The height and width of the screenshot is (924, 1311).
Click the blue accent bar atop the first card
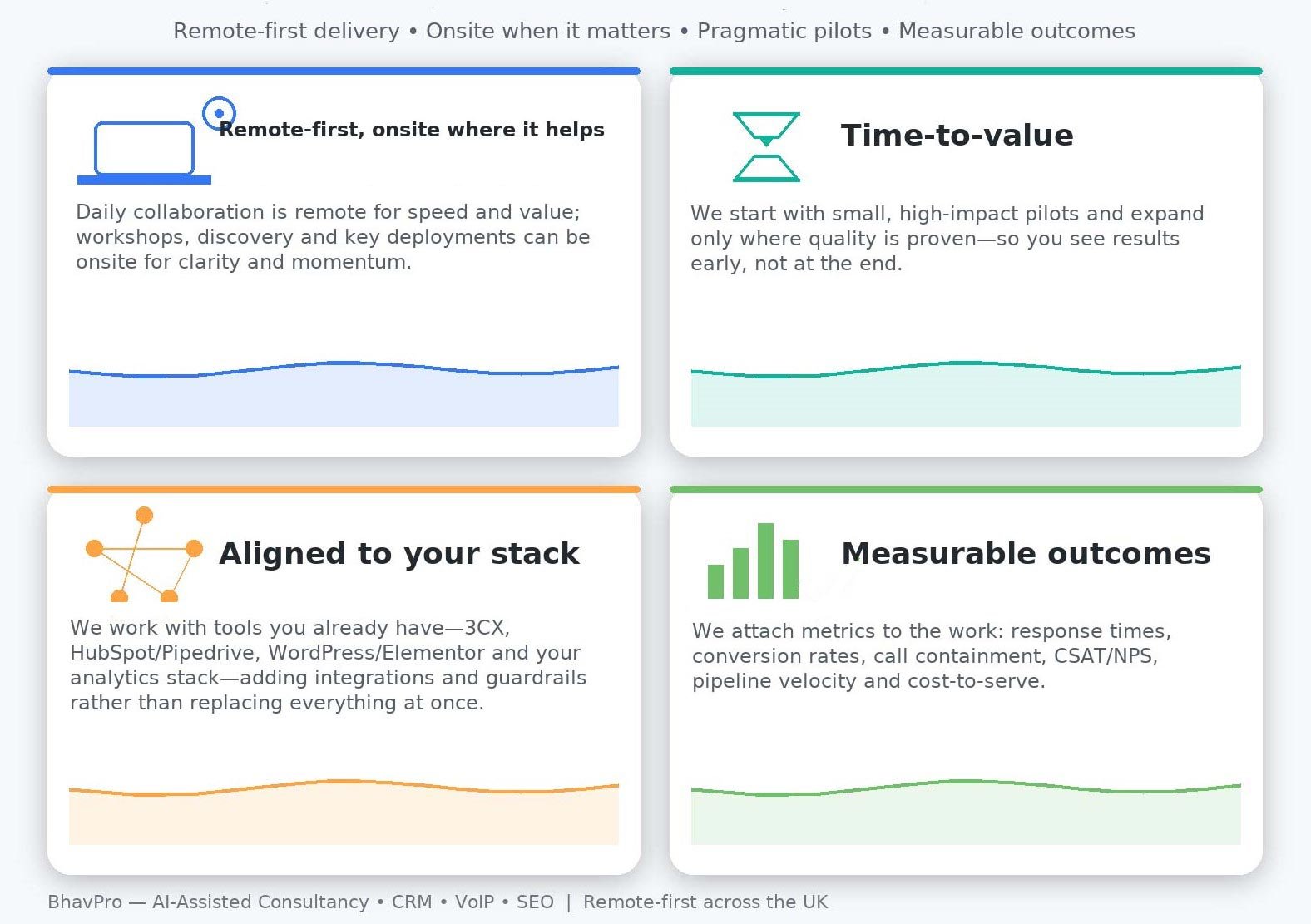(x=344, y=72)
